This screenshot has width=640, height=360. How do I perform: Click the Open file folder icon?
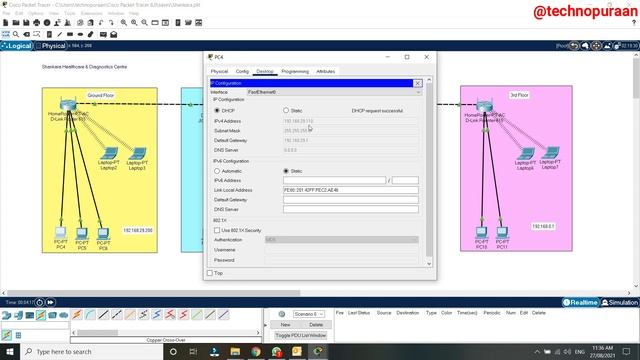click(x=16, y=23)
